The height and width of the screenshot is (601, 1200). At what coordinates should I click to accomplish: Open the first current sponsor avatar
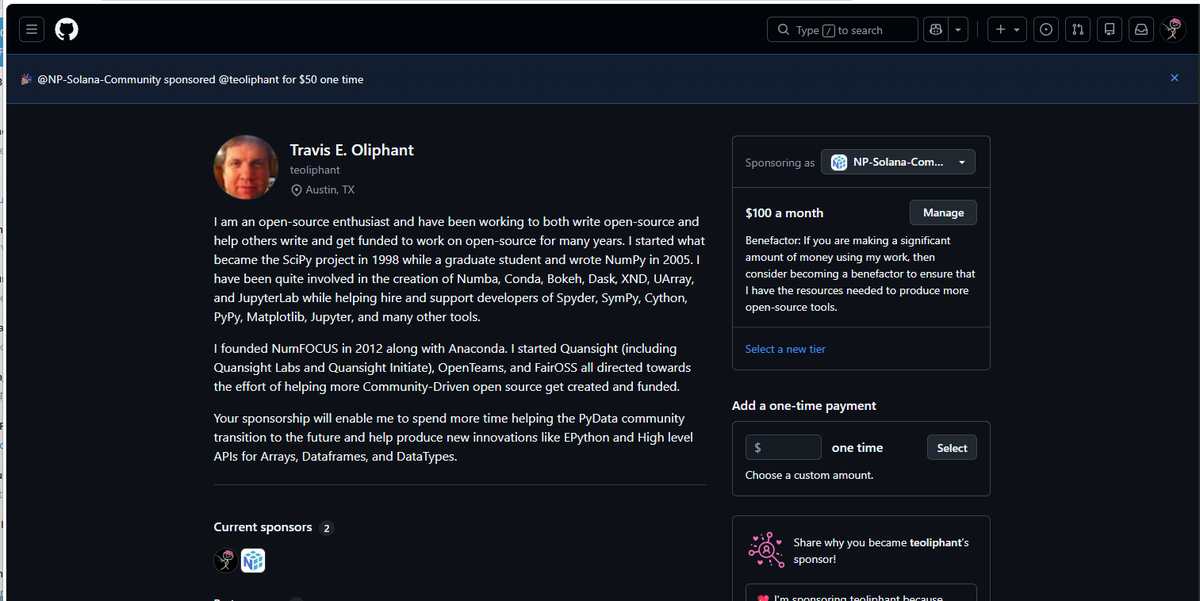point(226,561)
